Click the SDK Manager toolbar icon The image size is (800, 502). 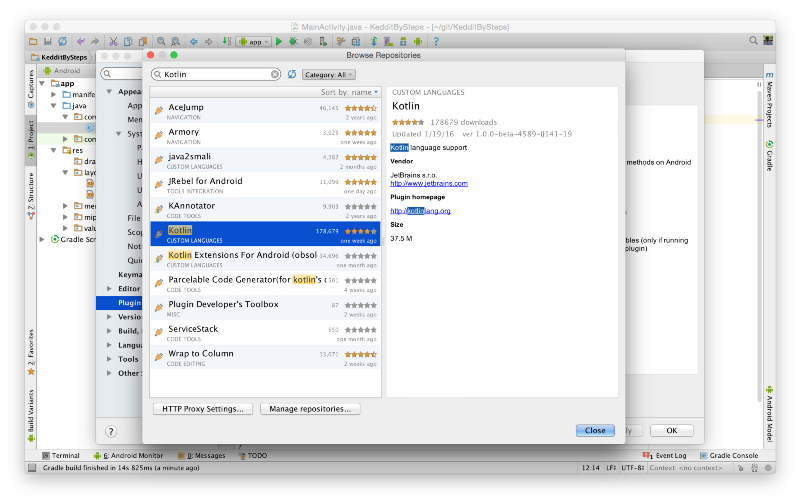click(x=403, y=41)
